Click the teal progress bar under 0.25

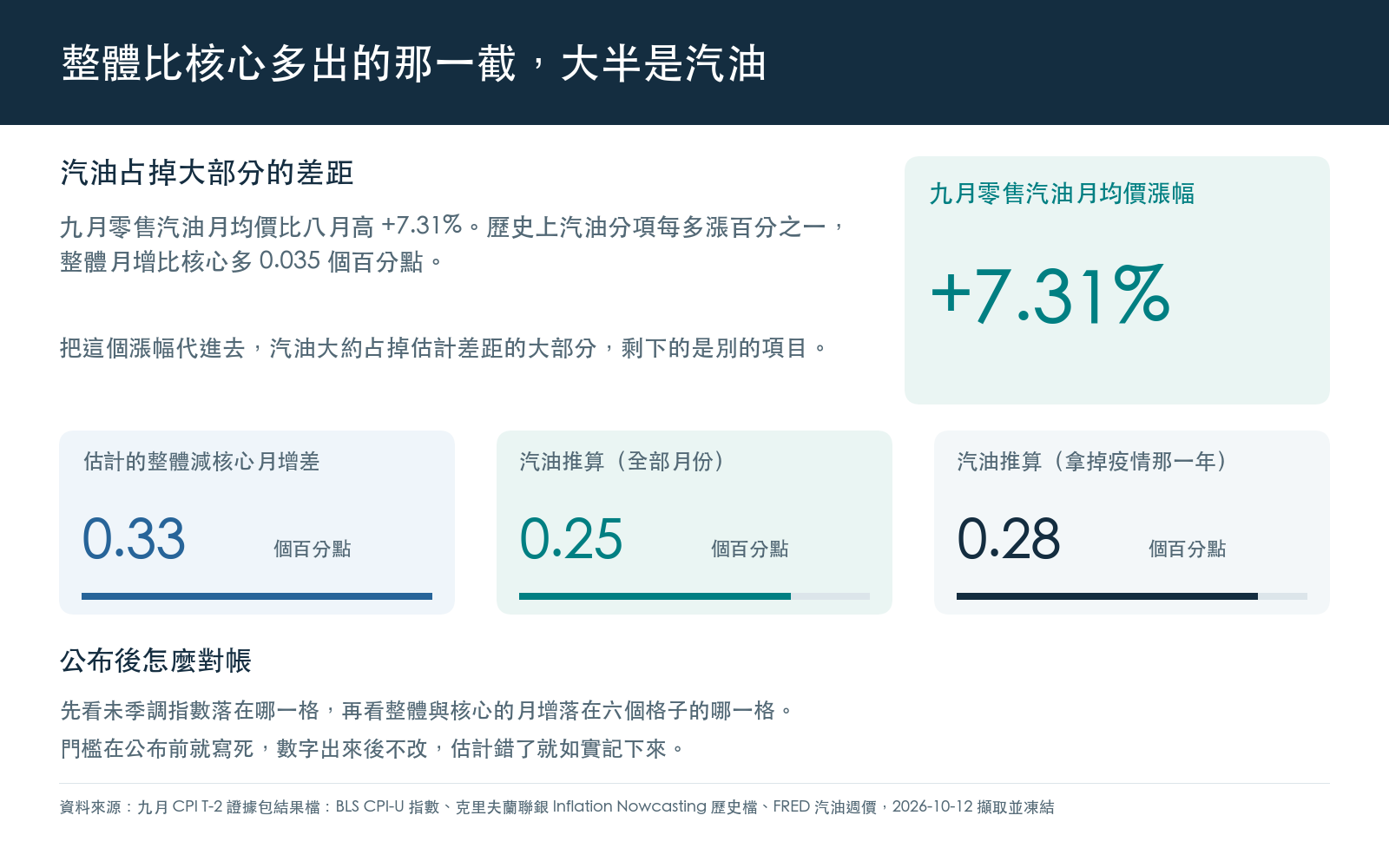point(655,596)
